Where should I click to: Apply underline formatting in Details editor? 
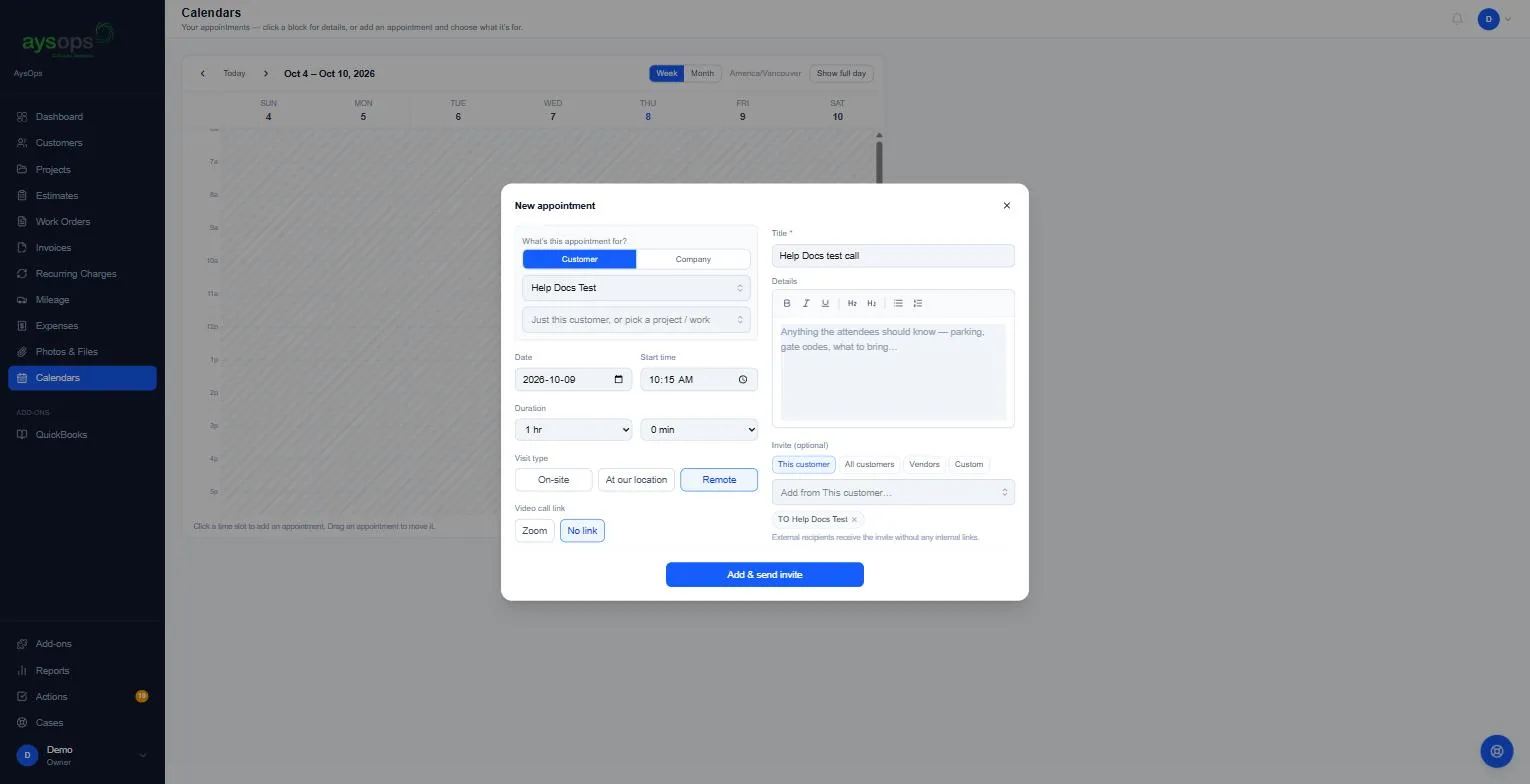(x=825, y=303)
